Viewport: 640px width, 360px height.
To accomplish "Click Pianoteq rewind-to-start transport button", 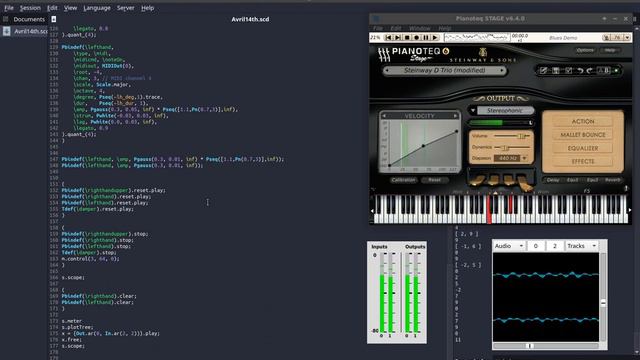I will point(388,38).
